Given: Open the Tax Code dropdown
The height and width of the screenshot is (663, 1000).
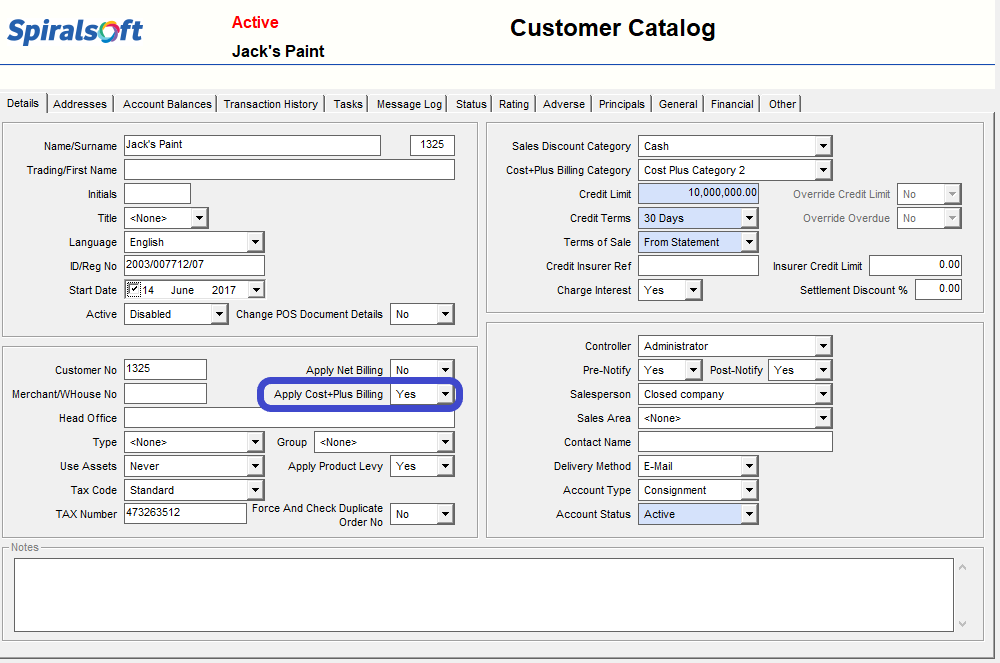Looking at the screenshot, I should coord(255,490).
